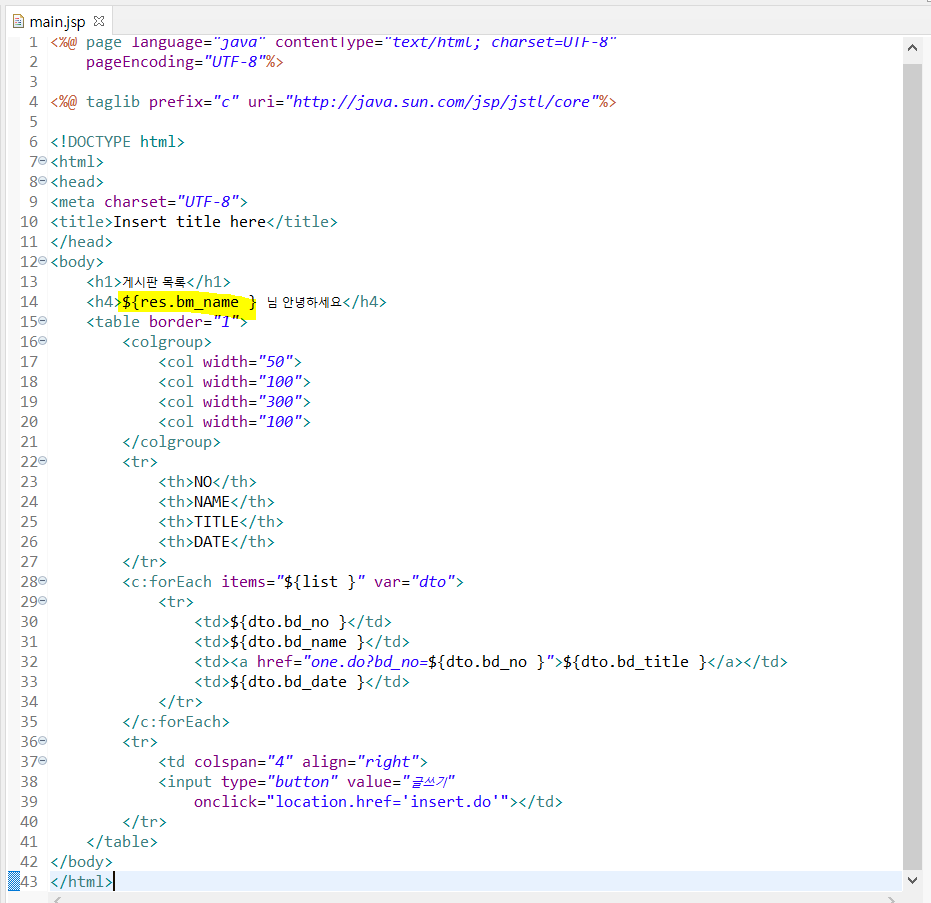Click the align="right" attribute
This screenshot has height=903, width=931.
(x=360, y=762)
